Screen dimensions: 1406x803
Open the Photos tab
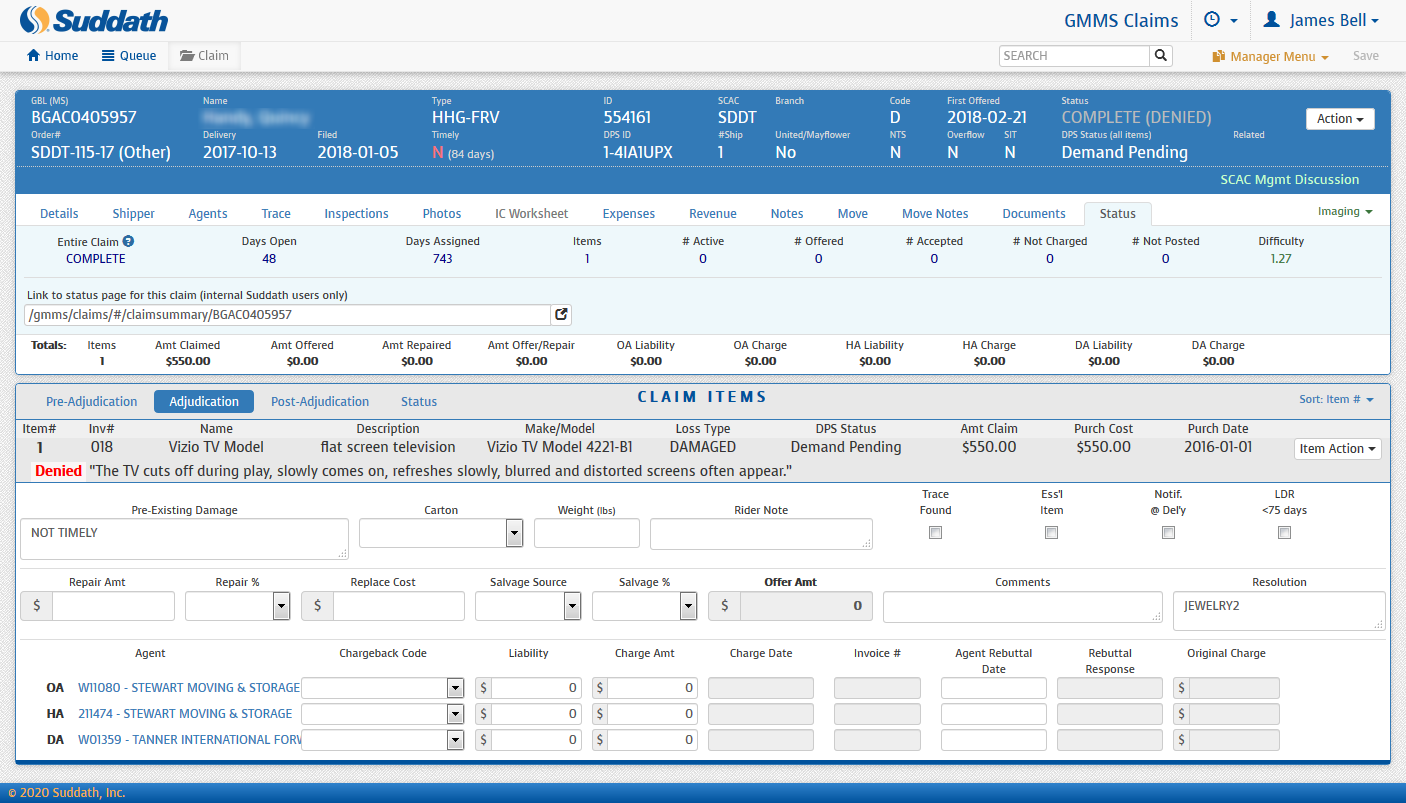(442, 213)
